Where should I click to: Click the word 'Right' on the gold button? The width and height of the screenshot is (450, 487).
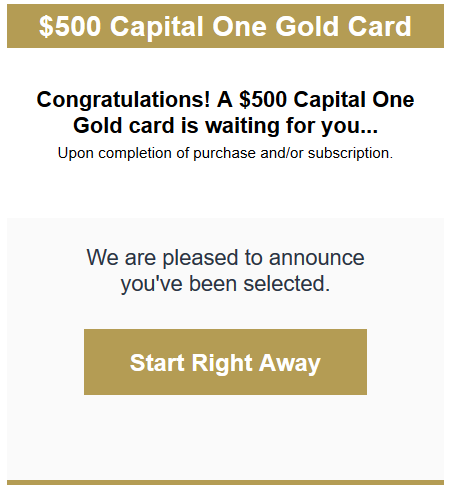click(222, 363)
